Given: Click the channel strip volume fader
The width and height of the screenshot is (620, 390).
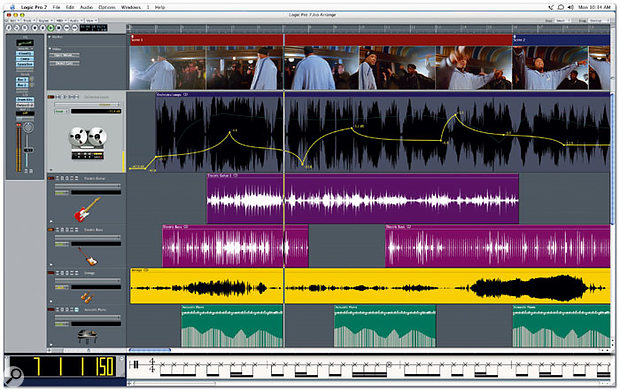Looking at the screenshot, I should click(28, 150).
